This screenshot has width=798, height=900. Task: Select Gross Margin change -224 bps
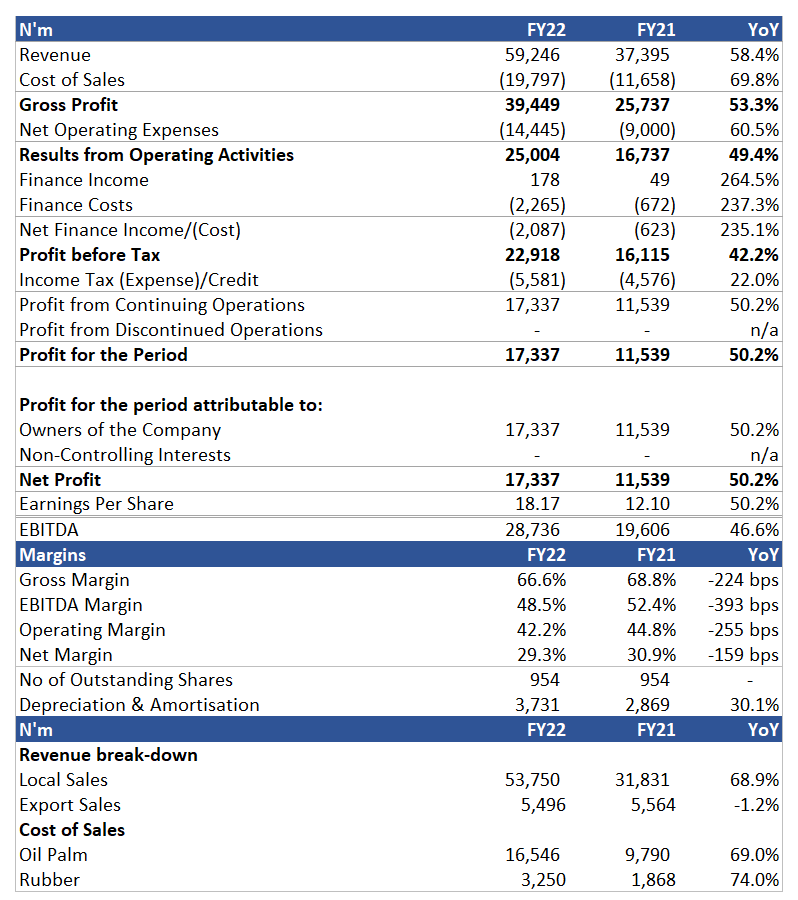click(x=743, y=580)
